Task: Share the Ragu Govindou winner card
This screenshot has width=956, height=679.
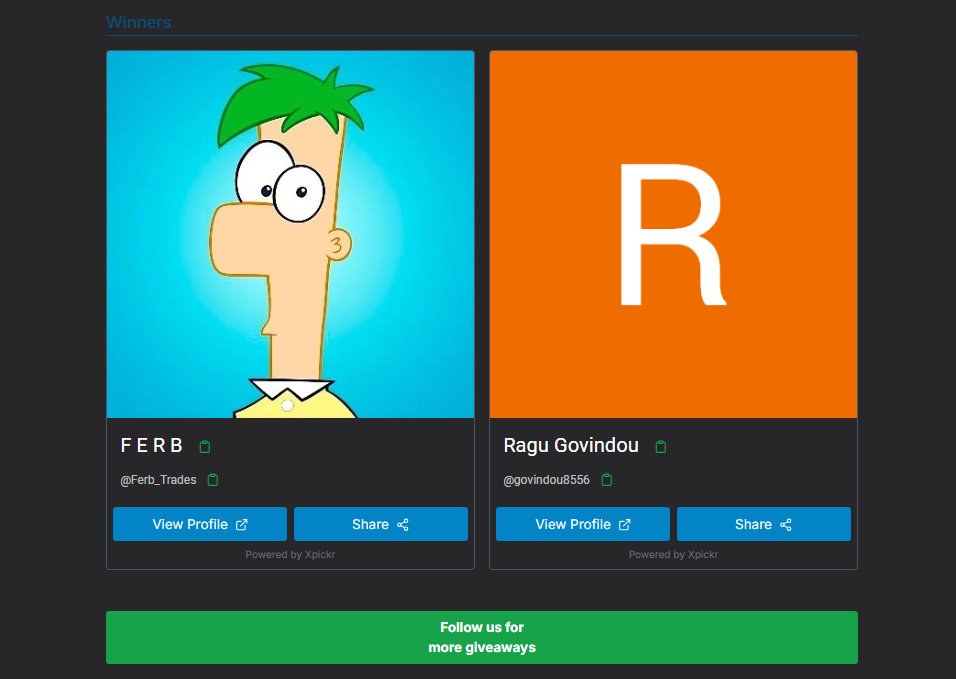Action: (763, 524)
